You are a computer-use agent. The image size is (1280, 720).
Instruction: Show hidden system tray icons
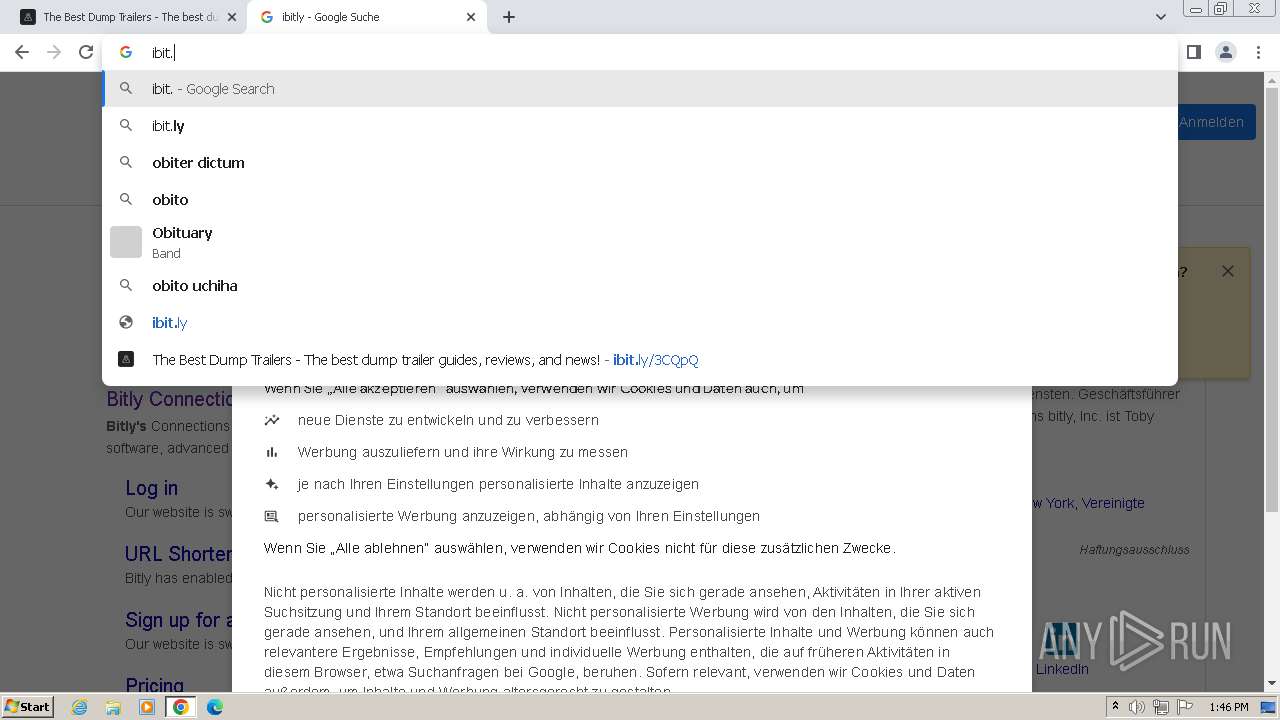point(1115,707)
